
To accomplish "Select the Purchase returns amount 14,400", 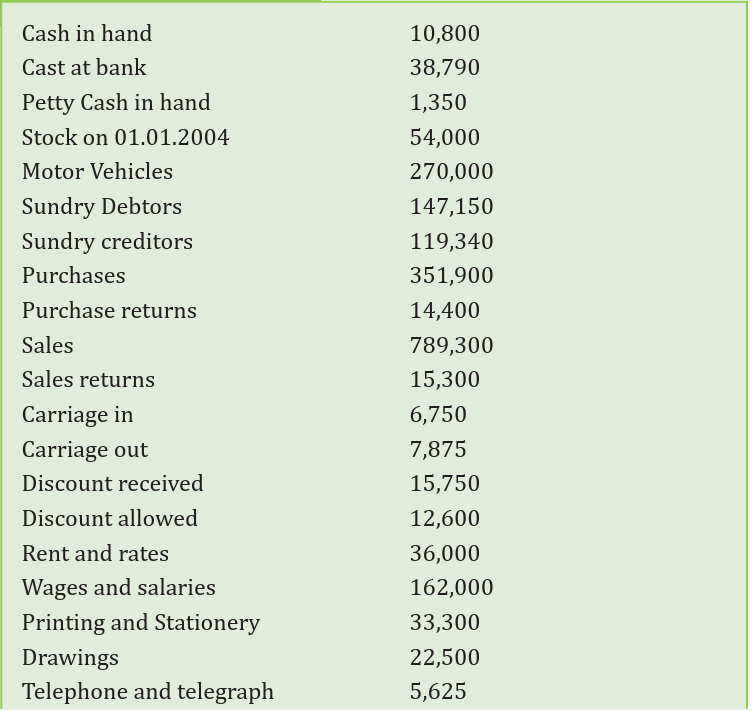I will [445, 310].
